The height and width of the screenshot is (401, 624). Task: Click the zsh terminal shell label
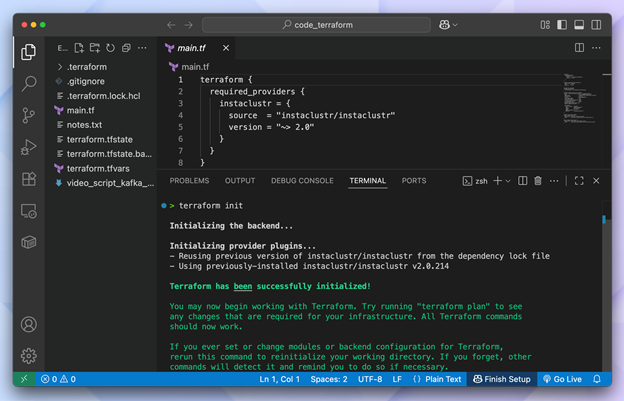pos(475,181)
